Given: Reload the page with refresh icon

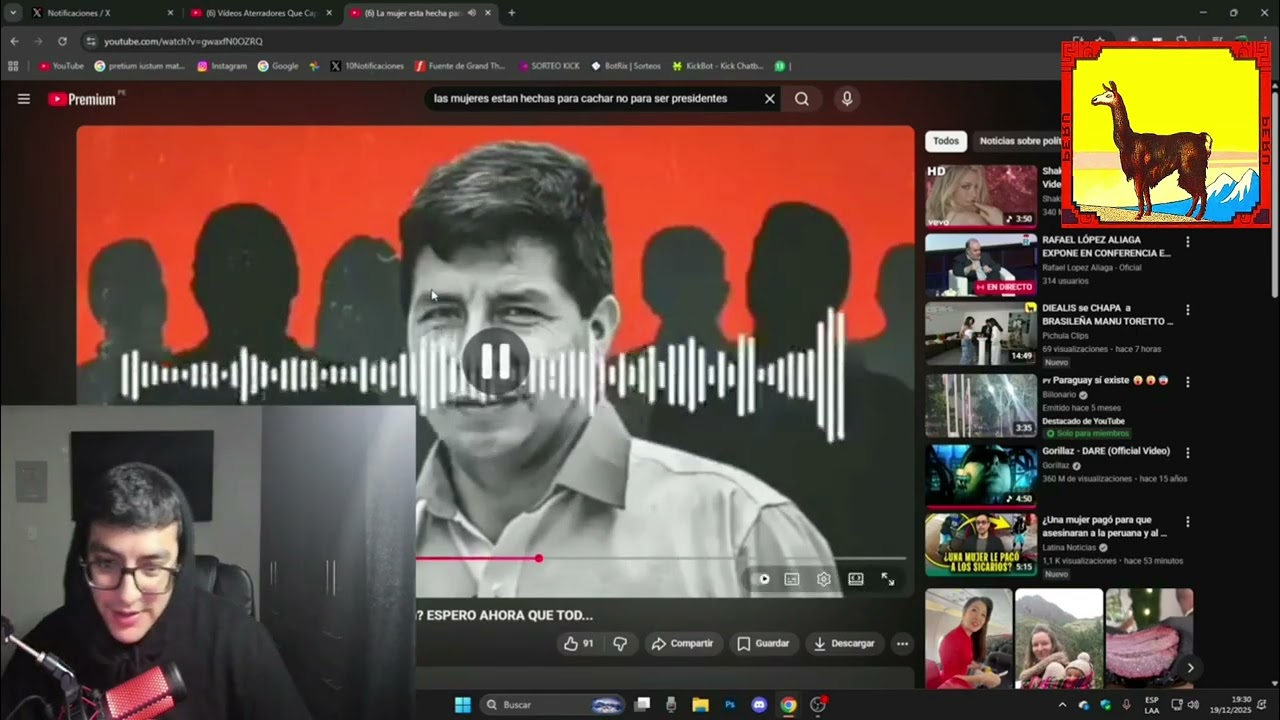Looking at the screenshot, I should [x=62, y=41].
